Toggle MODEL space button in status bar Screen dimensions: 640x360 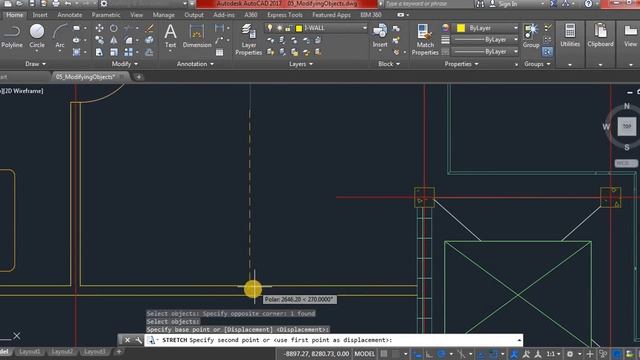pos(364,354)
